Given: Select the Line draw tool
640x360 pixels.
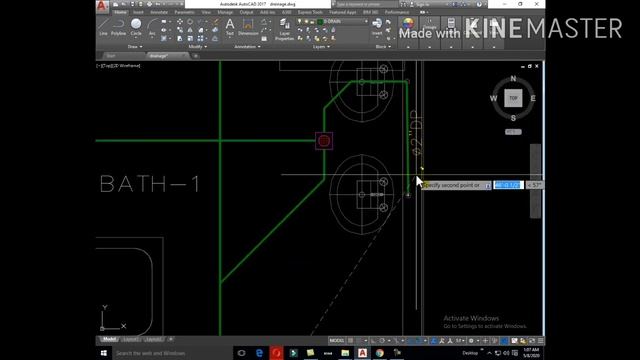Looking at the screenshot, I should click(103, 26).
